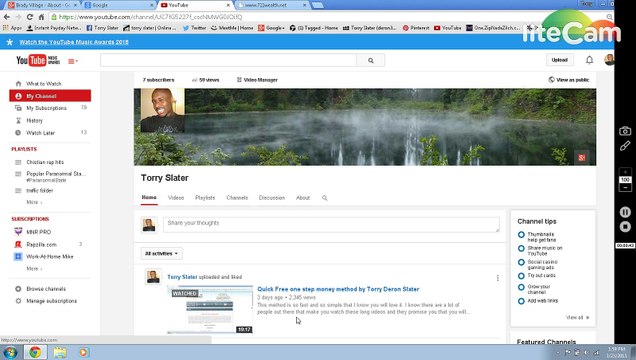Click Google+ icon on channel banner
The image size is (636, 360).
(582, 158)
